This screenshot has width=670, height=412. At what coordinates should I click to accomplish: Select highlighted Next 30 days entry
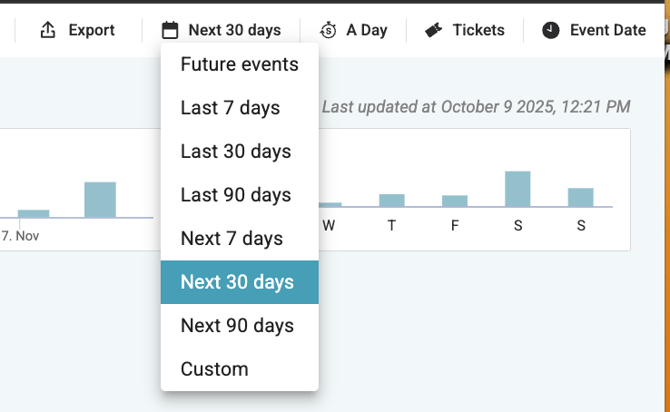tap(237, 282)
